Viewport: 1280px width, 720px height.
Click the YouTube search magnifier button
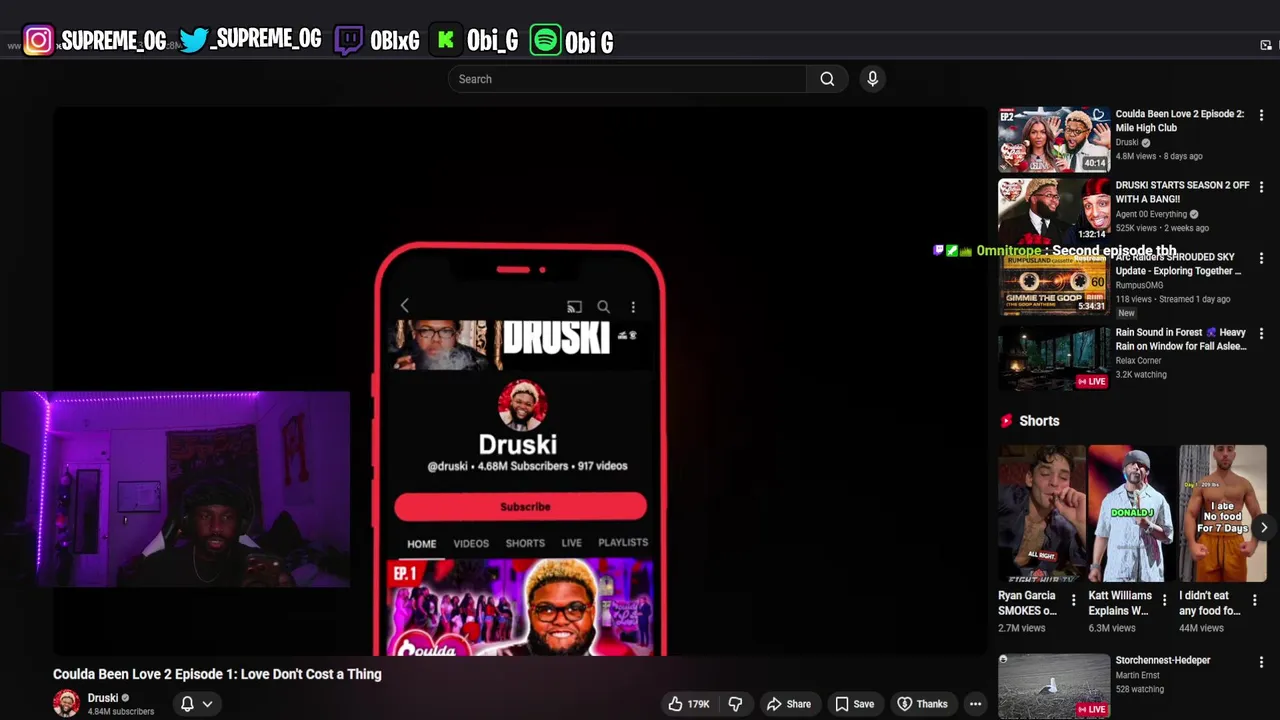(x=827, y=79)
